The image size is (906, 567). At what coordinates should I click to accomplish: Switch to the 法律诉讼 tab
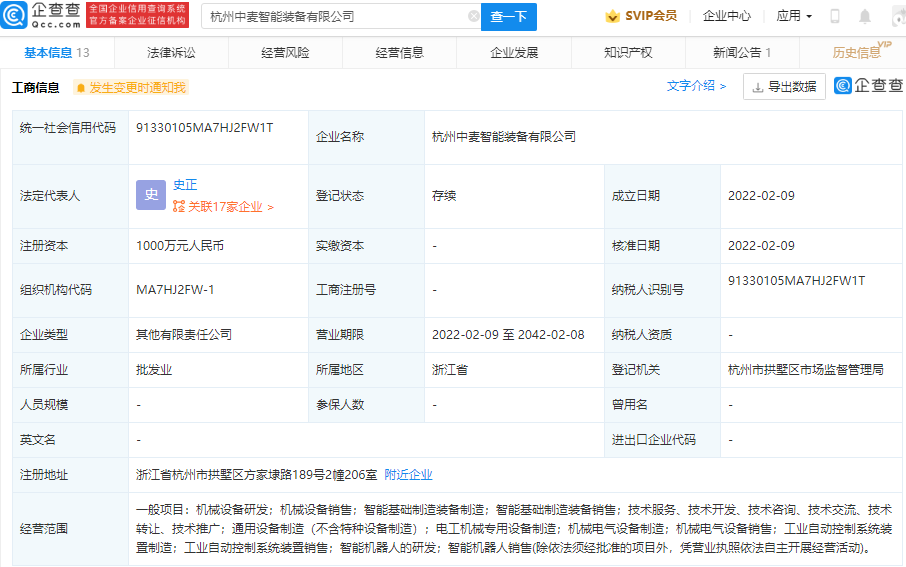171,53
